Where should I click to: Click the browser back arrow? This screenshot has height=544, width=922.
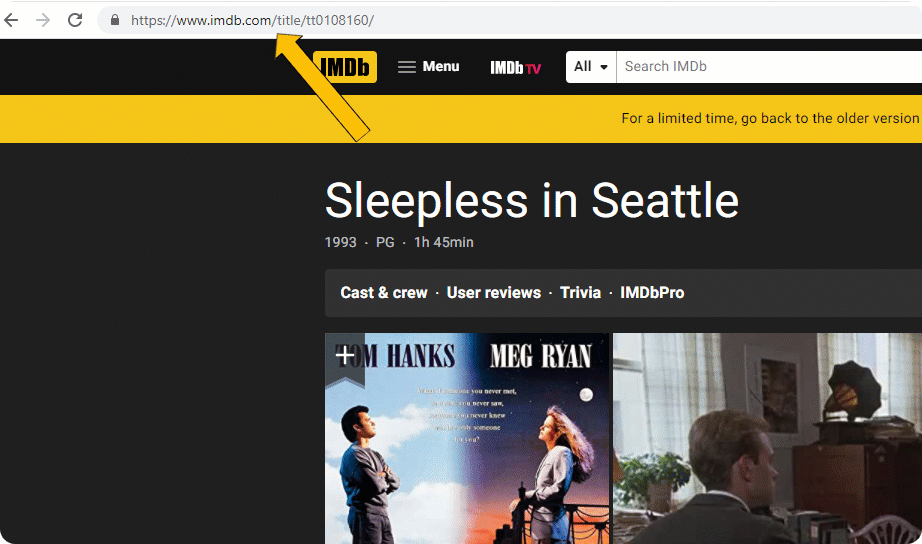coord(12,20)
